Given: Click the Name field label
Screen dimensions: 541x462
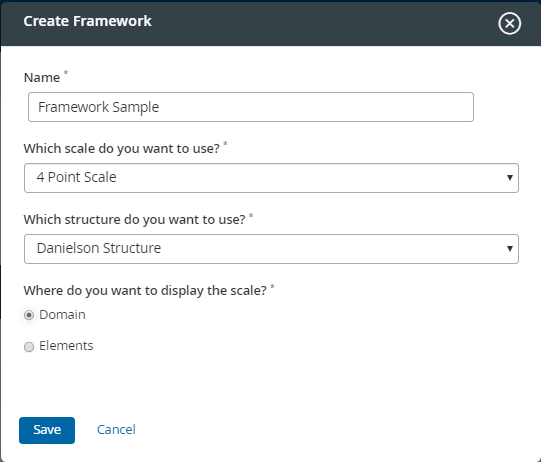Looking at the screenshot, I should pyautogui.click(x=42, y=78).
